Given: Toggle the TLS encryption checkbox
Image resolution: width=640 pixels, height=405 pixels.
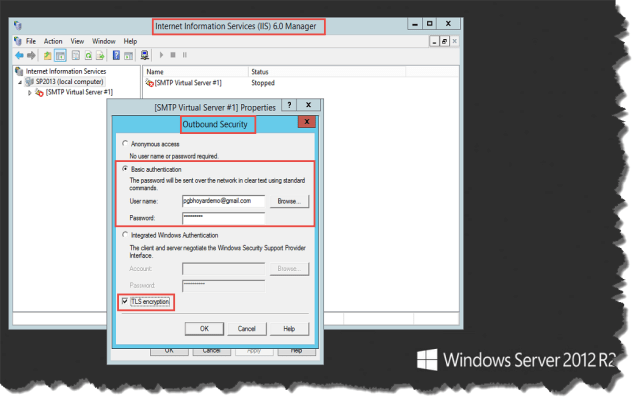Looking at the screenshot, I should click(x=125, y=300).
